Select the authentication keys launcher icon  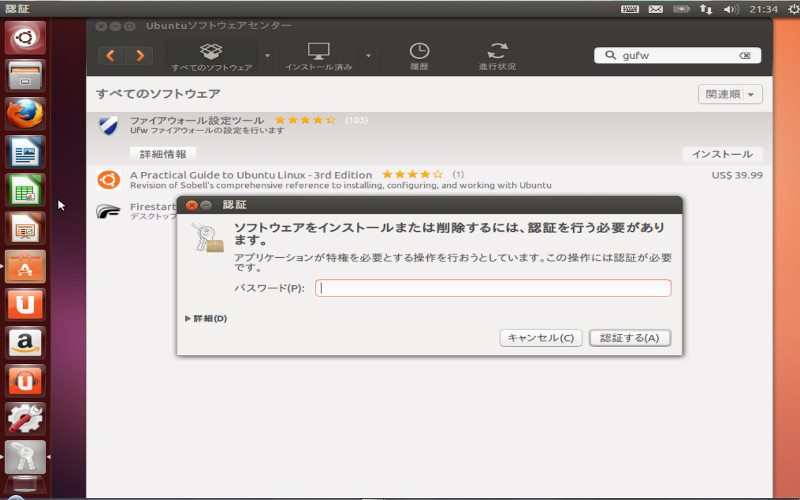pos(25,457)
